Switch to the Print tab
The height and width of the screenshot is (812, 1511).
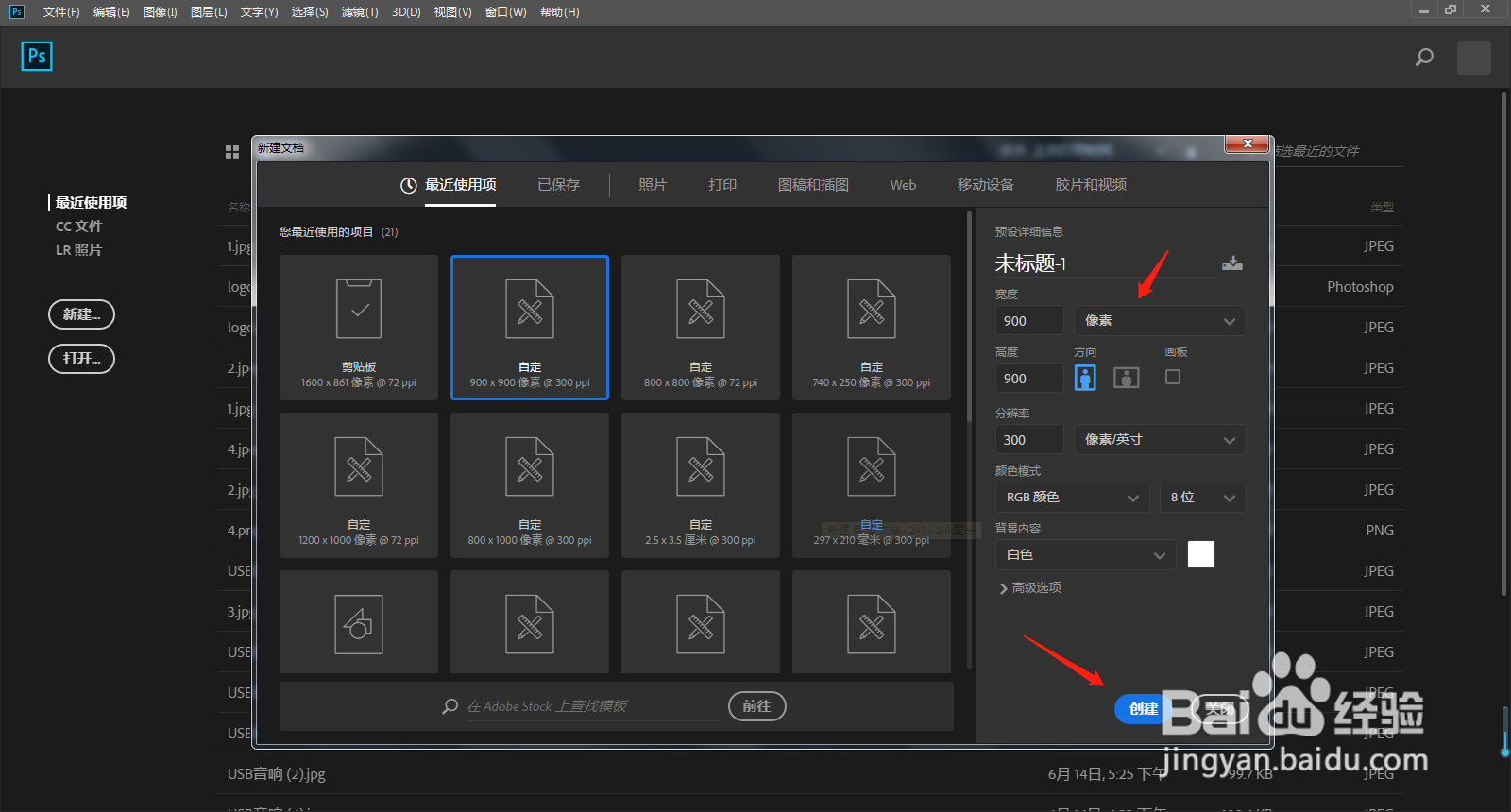722,185
